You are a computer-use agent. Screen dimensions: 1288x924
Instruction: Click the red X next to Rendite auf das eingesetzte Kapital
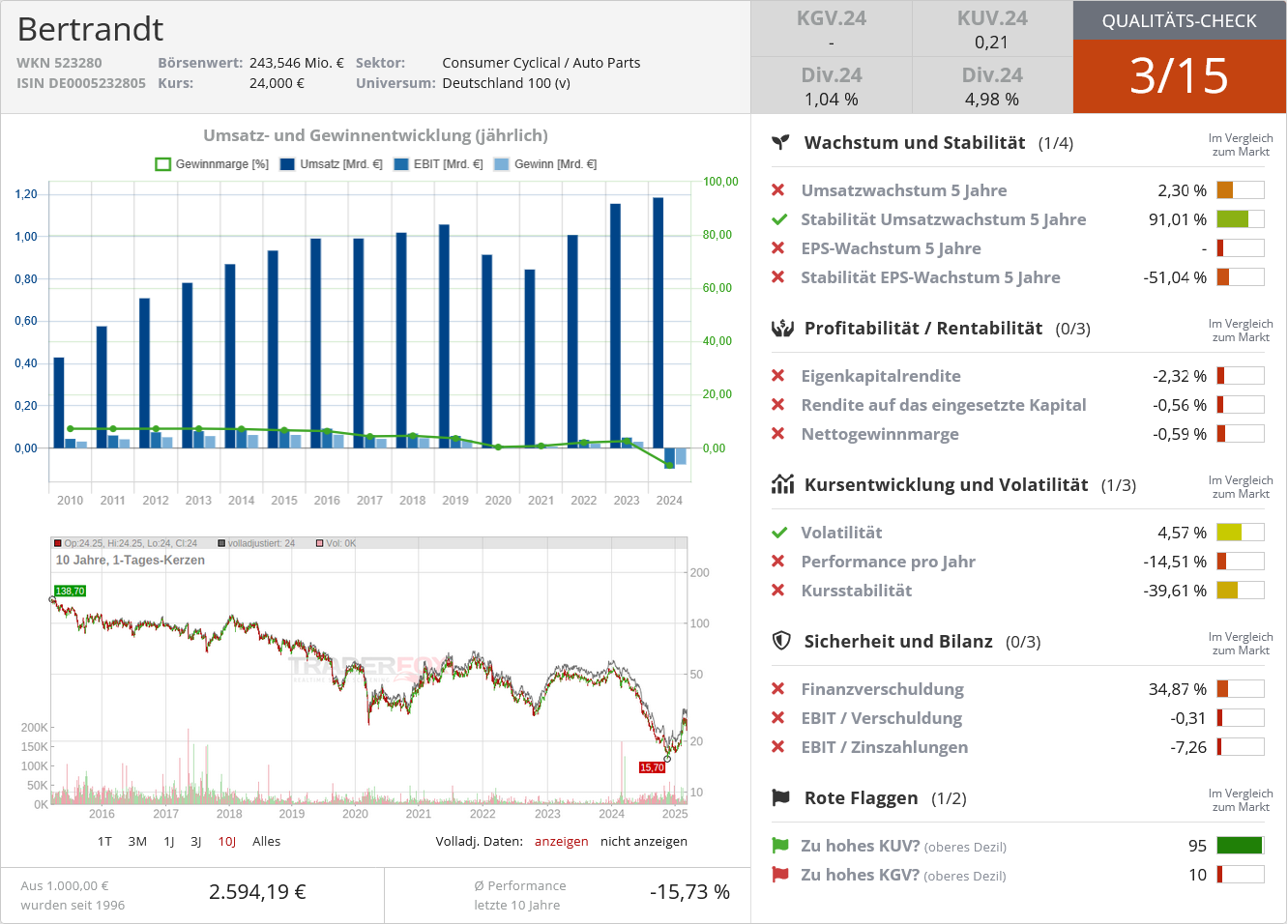pos(778,405)
